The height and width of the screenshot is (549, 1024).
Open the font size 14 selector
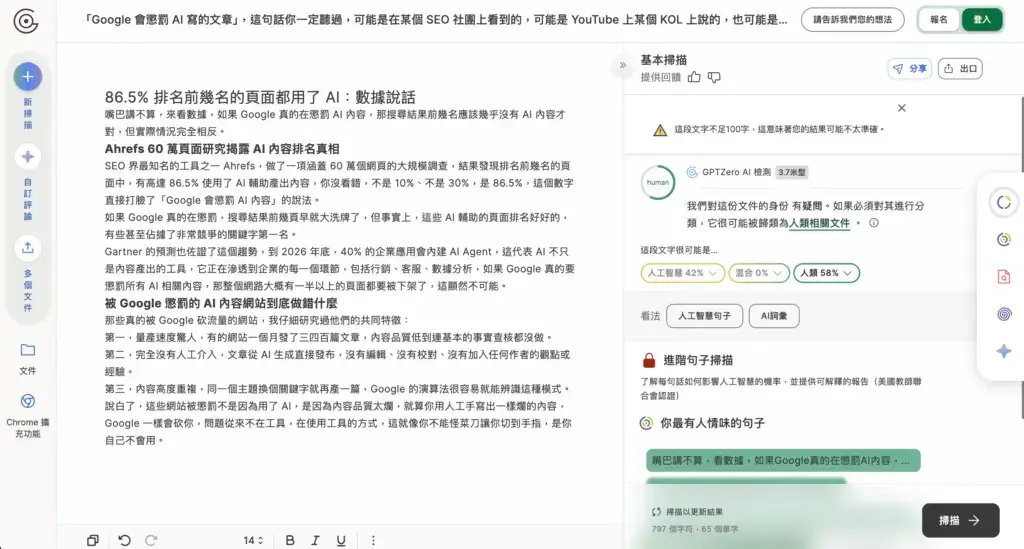[252, 540]
